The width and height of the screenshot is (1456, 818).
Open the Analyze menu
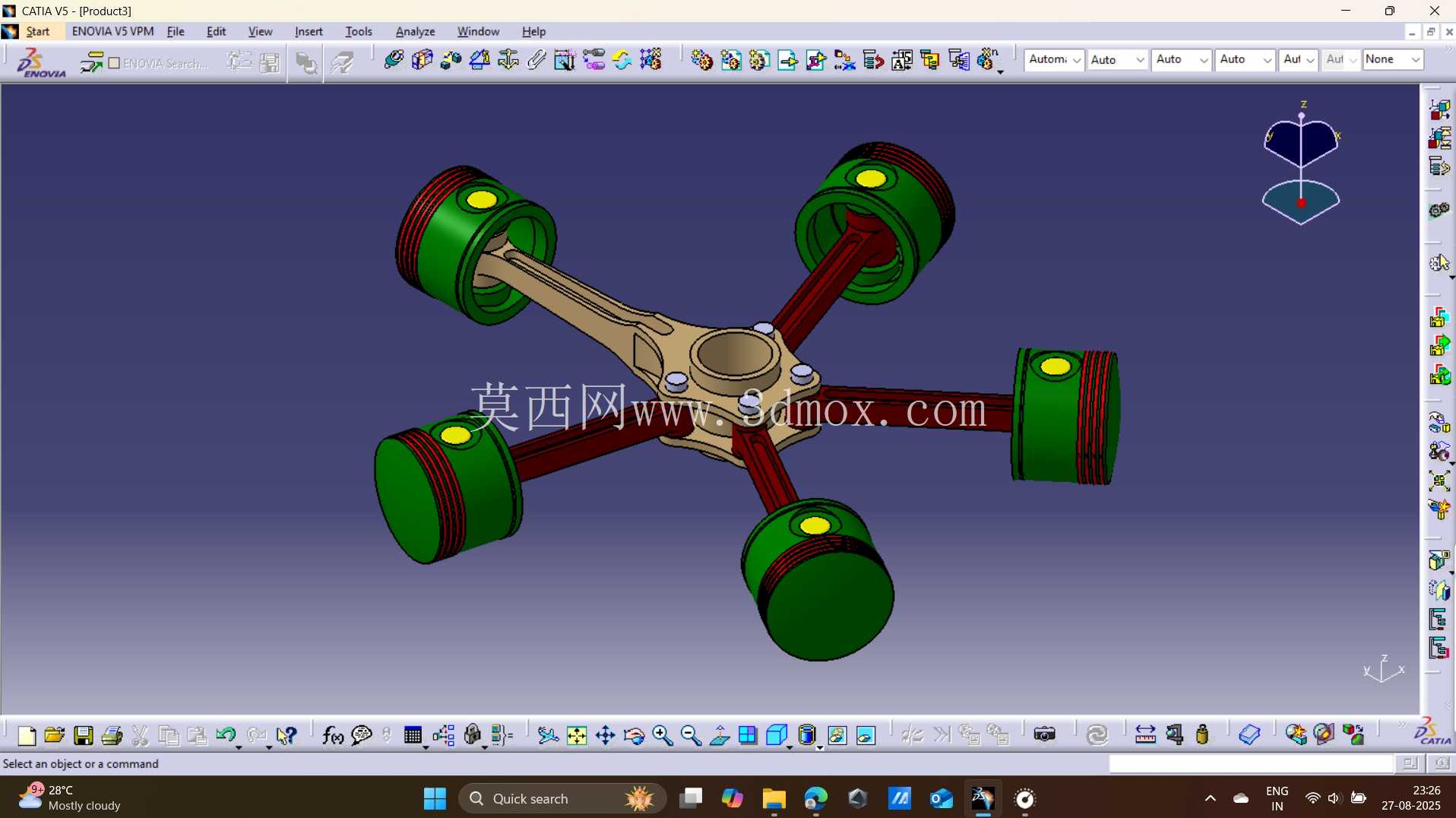tap(415, 31)
